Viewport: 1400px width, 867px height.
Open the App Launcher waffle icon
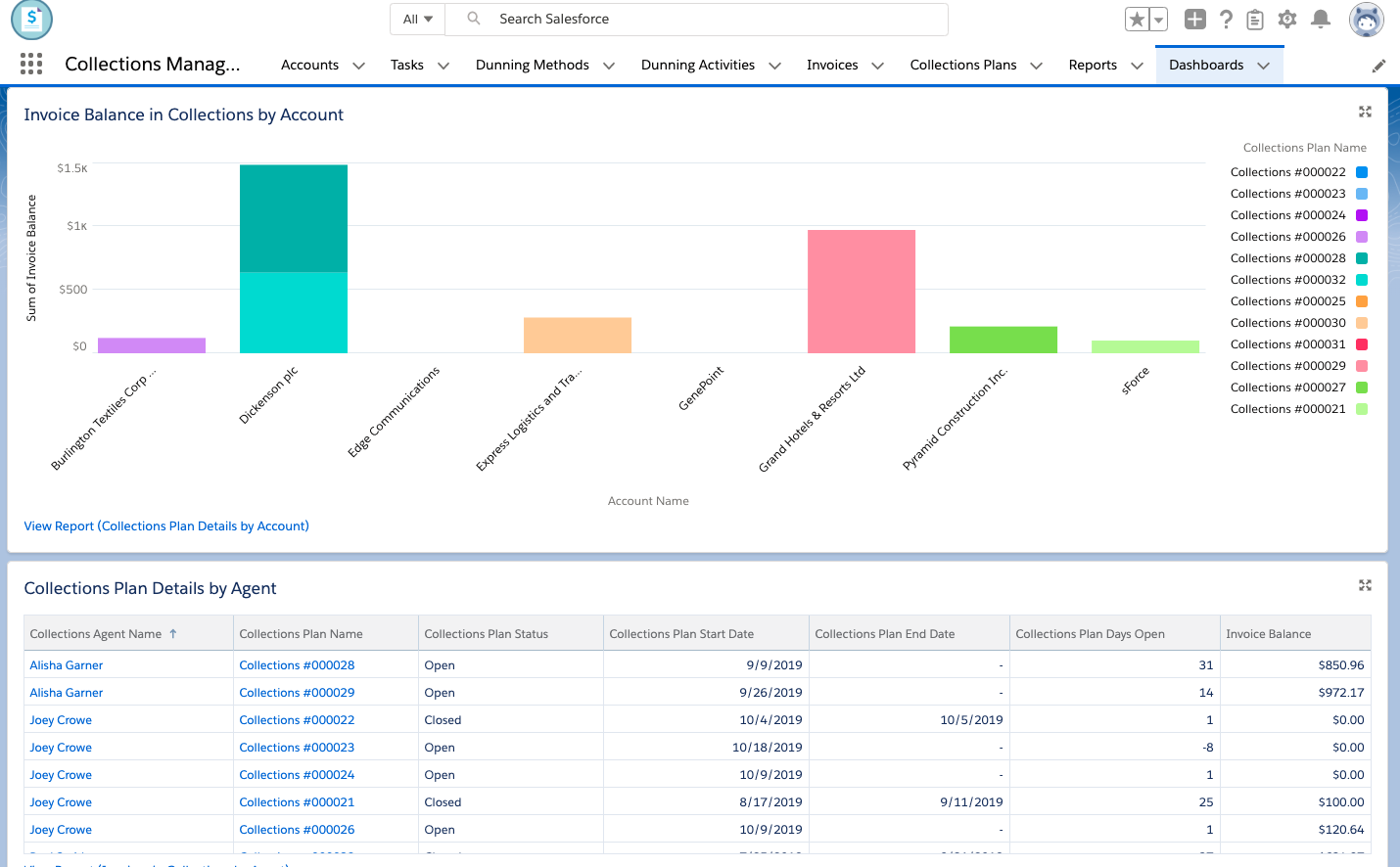click(x=30, y=63)
